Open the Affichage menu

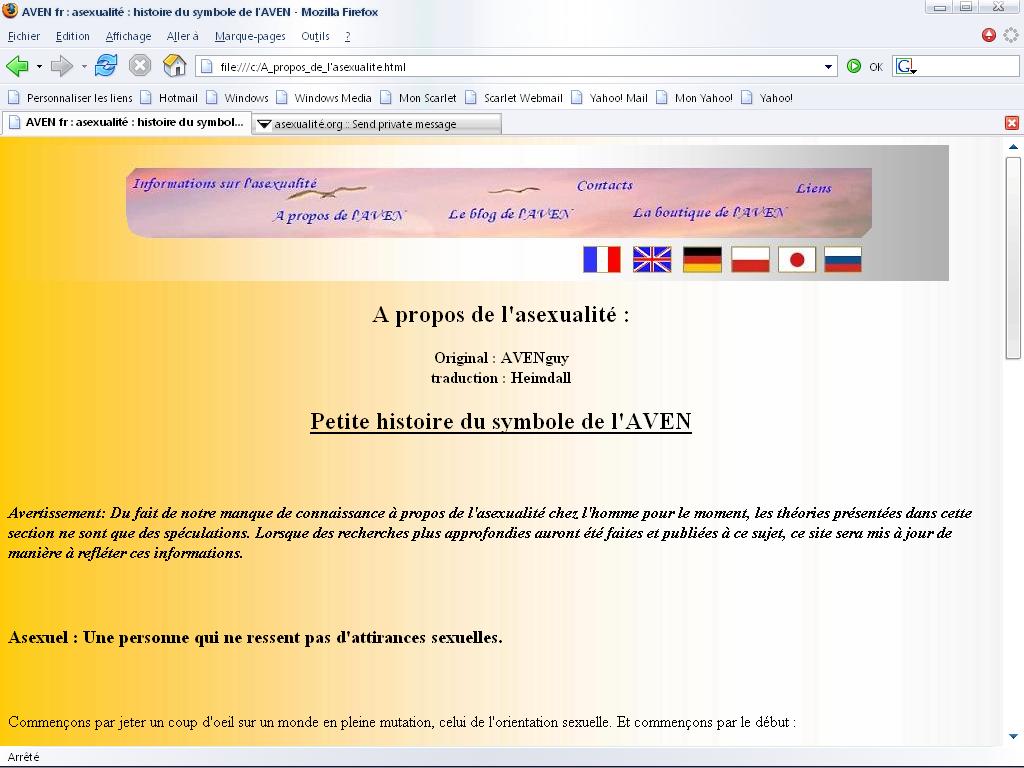point(128,37)
